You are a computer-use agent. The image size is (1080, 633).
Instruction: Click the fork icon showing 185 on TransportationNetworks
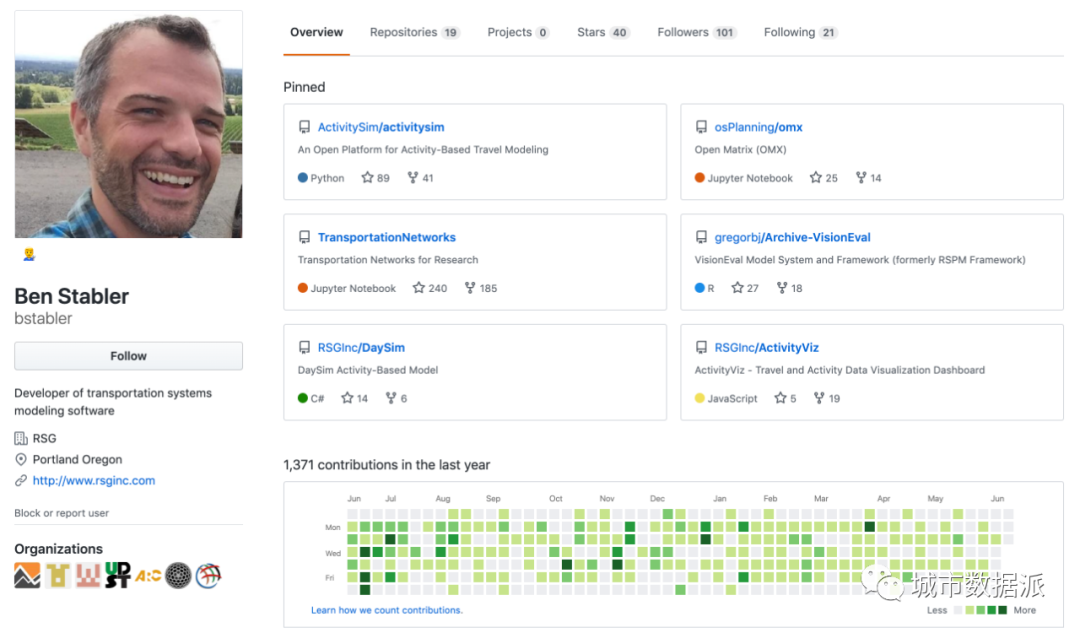pyautogui.click(x=470, y=287)
